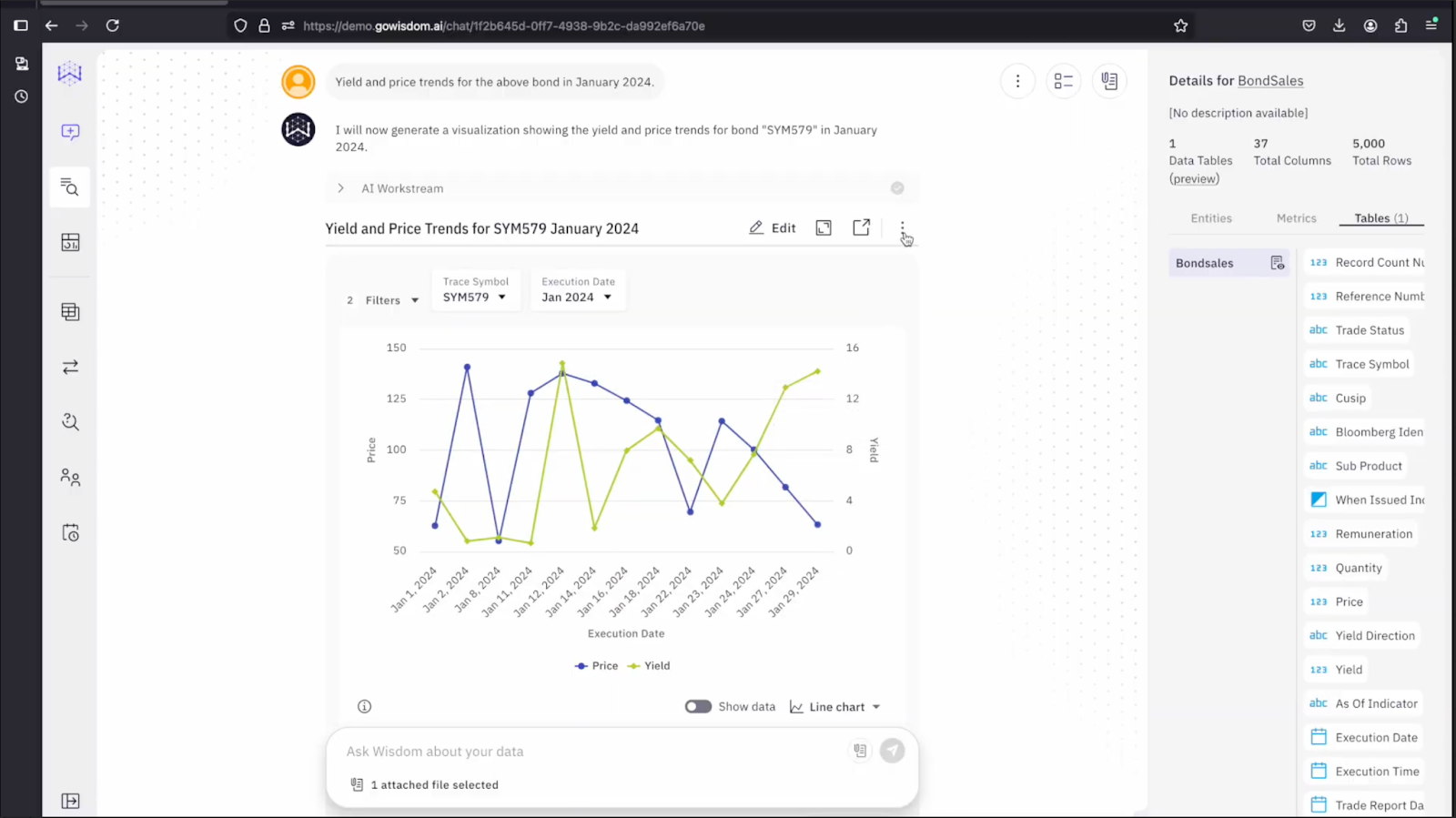Open the dashboard chart icon in sidebar
Viewport: 1456px width, 818px height.
point(70,242)
